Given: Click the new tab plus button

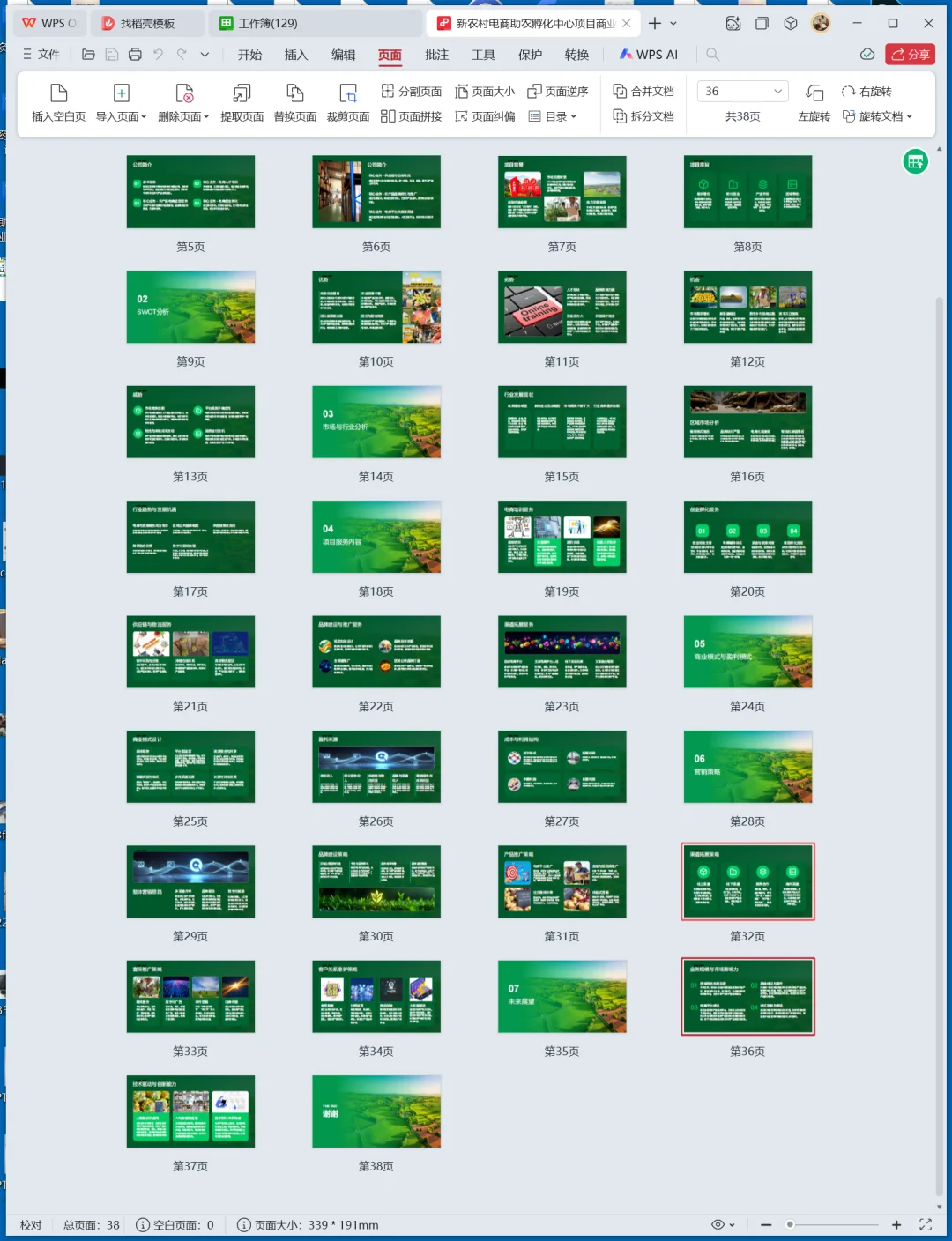Looking at the screenshot, I should (x=655, y=23).
